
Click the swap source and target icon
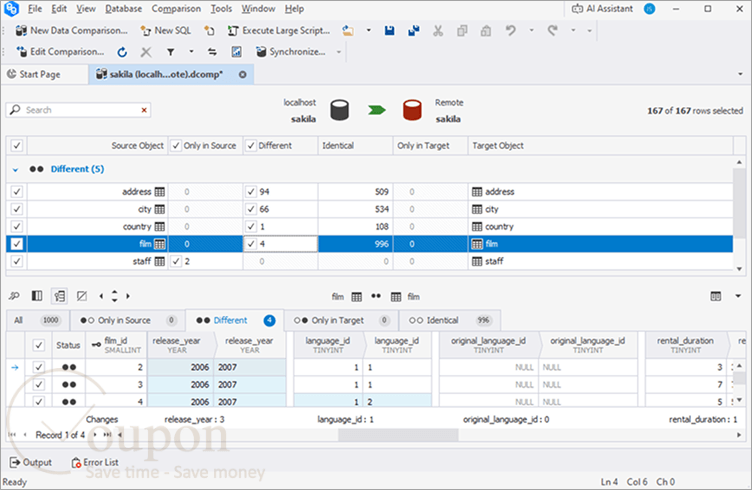pos(212,52)
